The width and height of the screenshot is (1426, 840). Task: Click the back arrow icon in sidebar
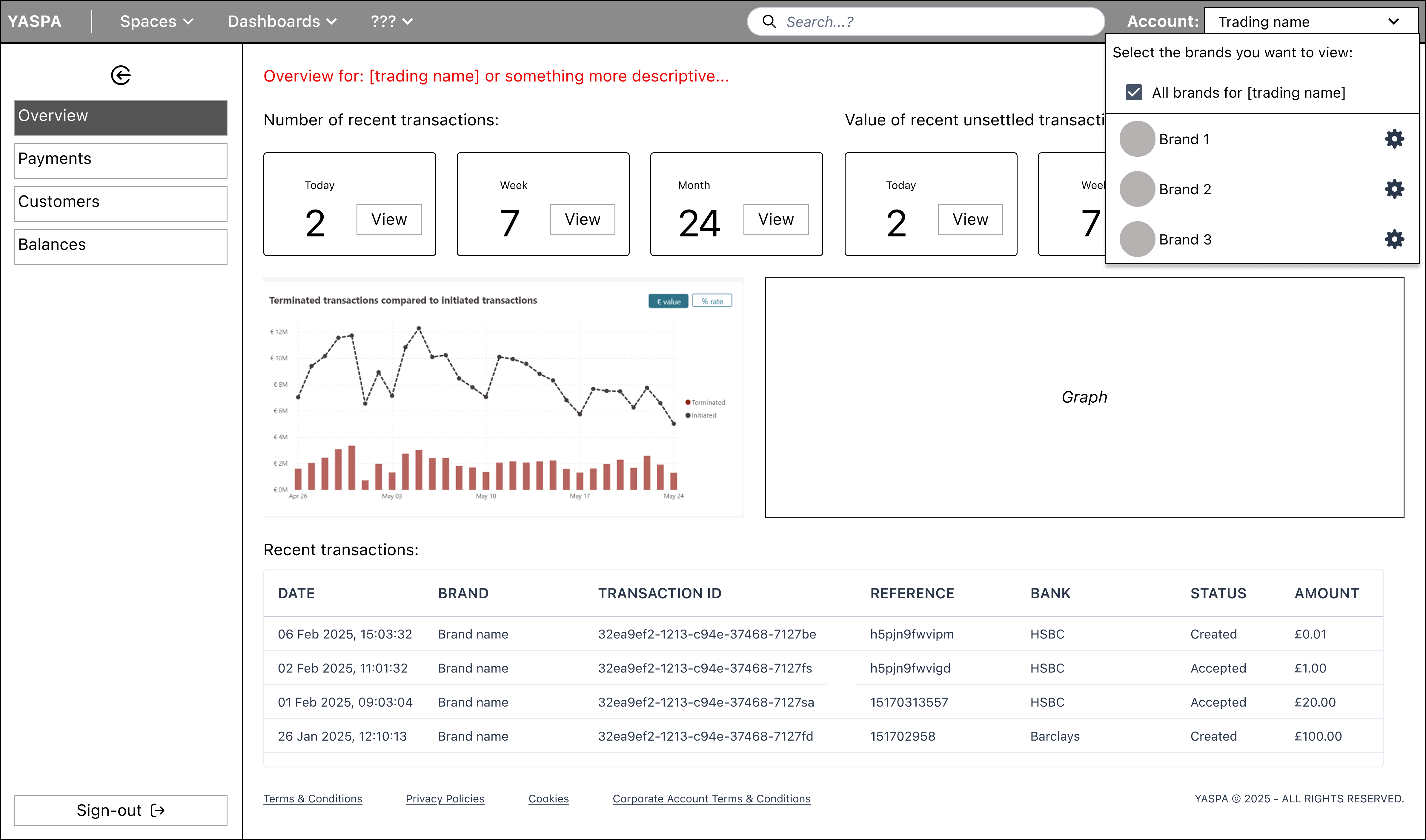(x=121, y=75)
